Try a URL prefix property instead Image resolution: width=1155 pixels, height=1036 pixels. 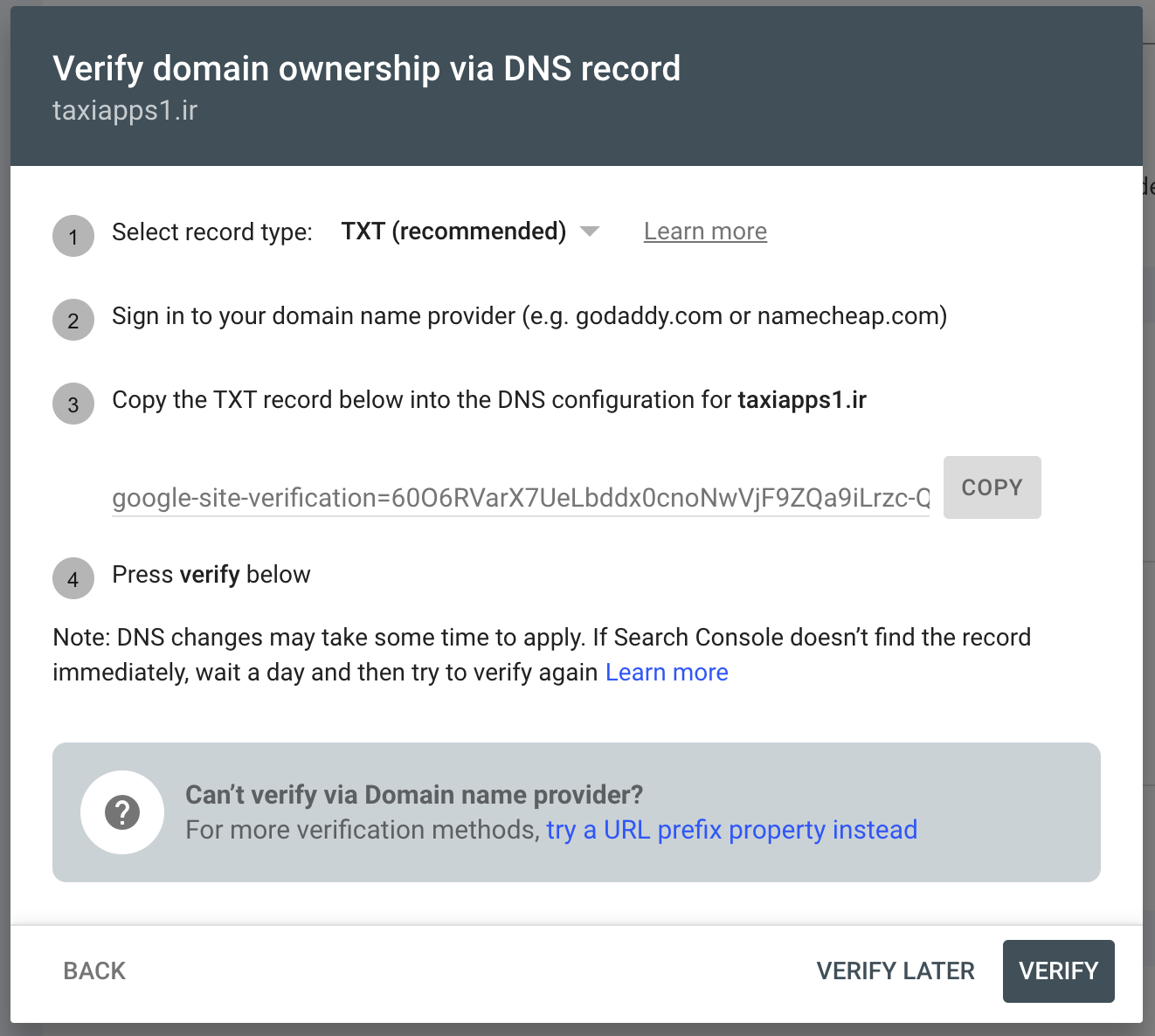tap(732, 829)
